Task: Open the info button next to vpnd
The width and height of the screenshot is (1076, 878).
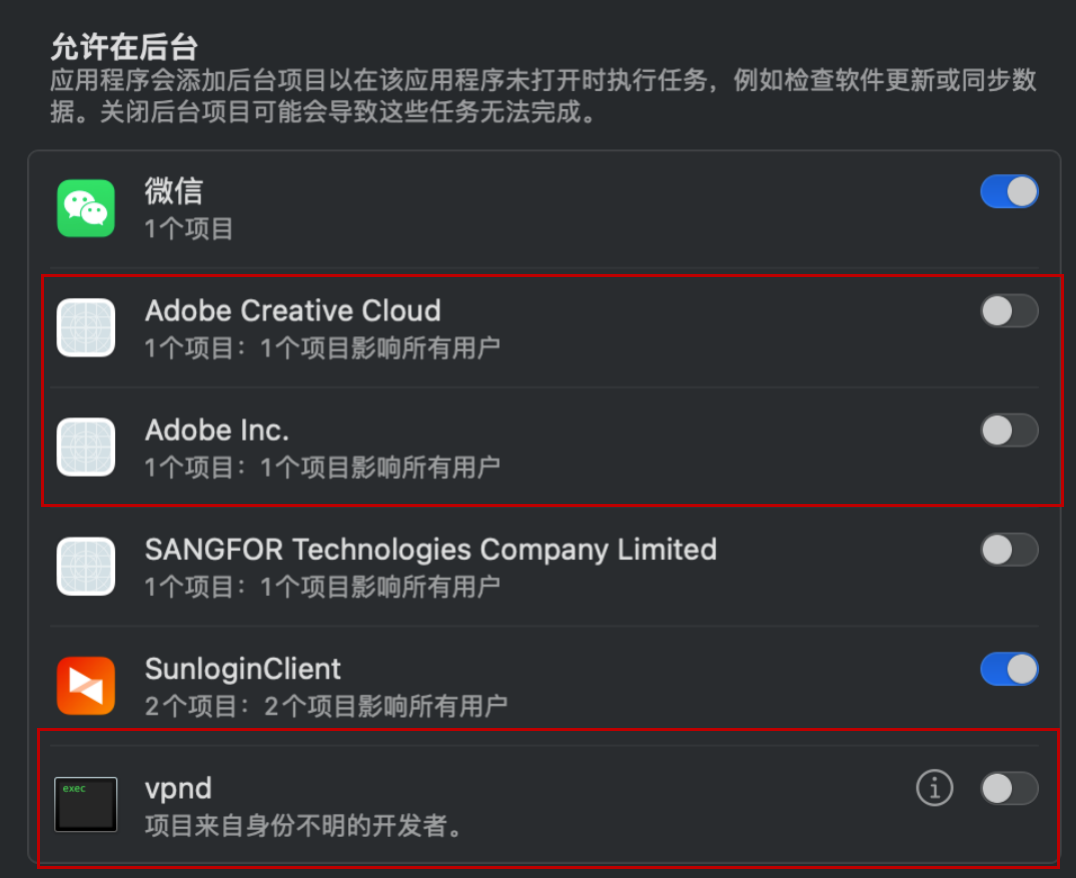Action: point(934,789)
